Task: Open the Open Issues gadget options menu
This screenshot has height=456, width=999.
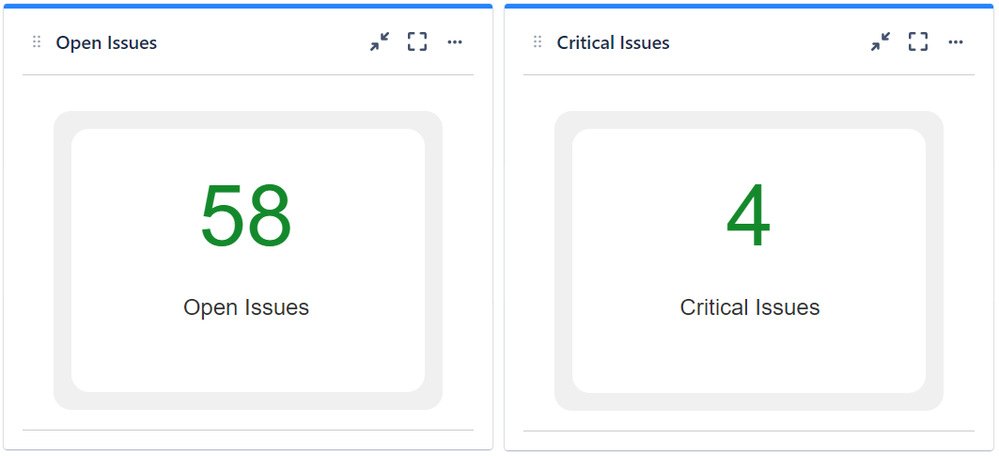Action: point(454,43)
